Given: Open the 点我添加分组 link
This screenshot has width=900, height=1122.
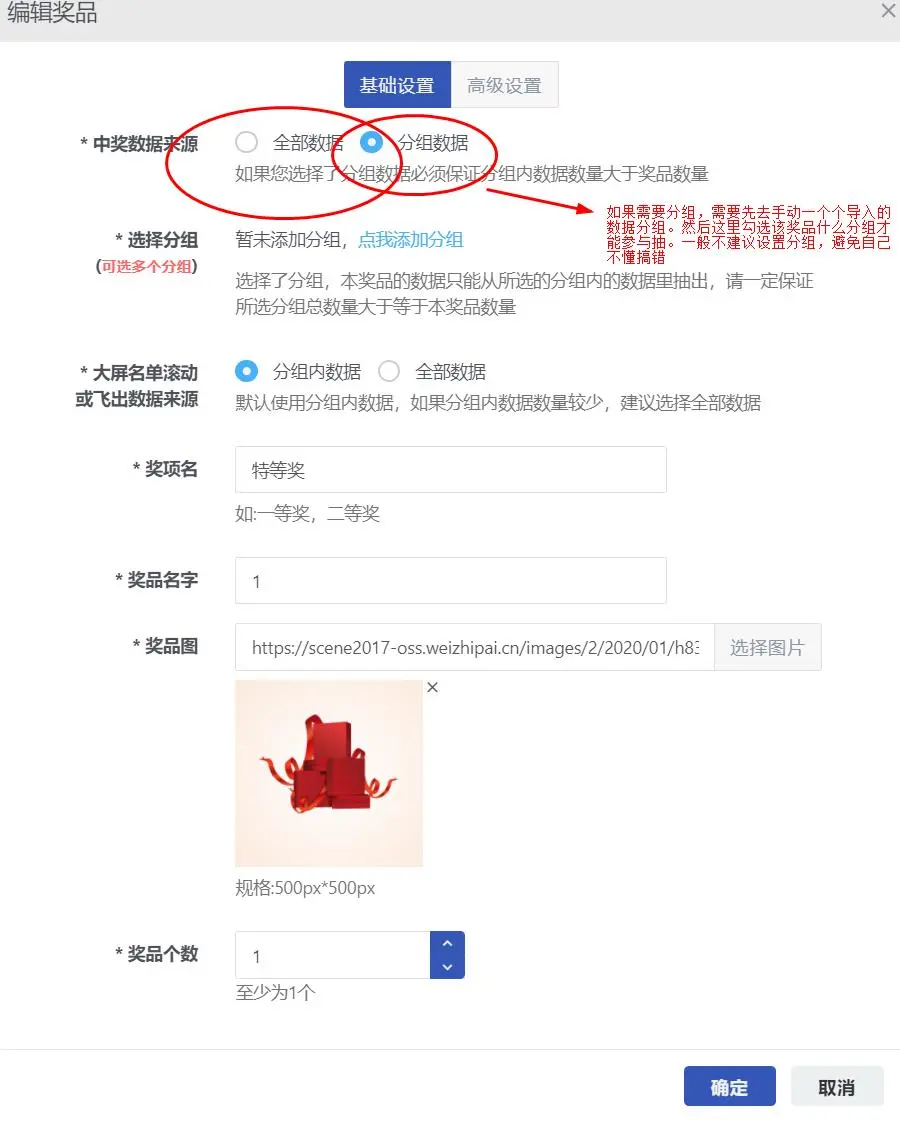Looking at the screenshot, I should point(411,240).
